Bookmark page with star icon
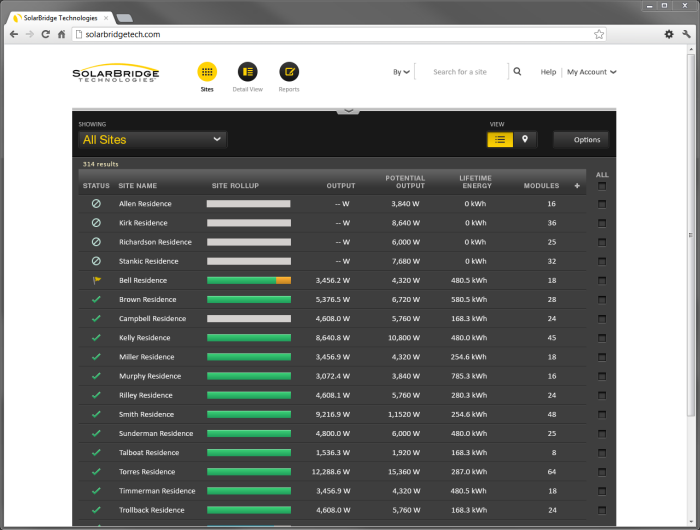Screen dimensions: 700x530 pyautogui.click(x=599, y=34)
